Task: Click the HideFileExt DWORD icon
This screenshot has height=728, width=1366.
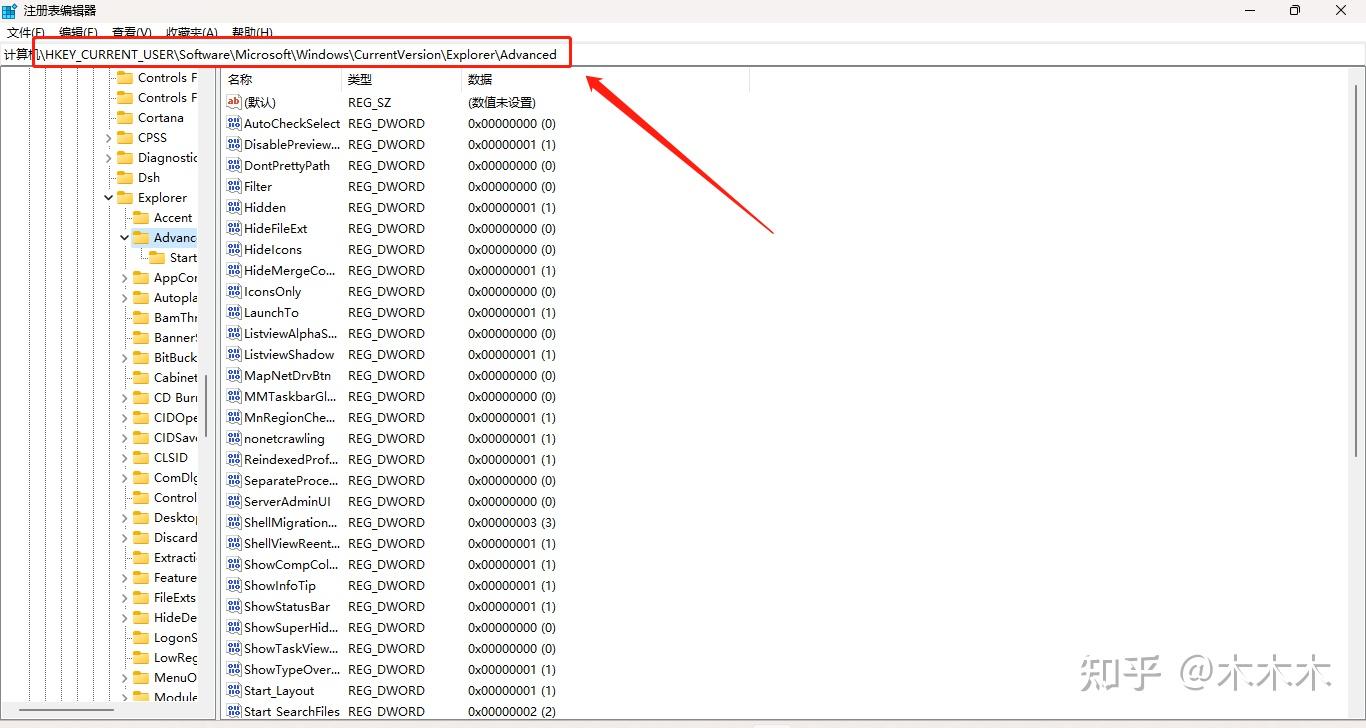Action: pos(234,228)
